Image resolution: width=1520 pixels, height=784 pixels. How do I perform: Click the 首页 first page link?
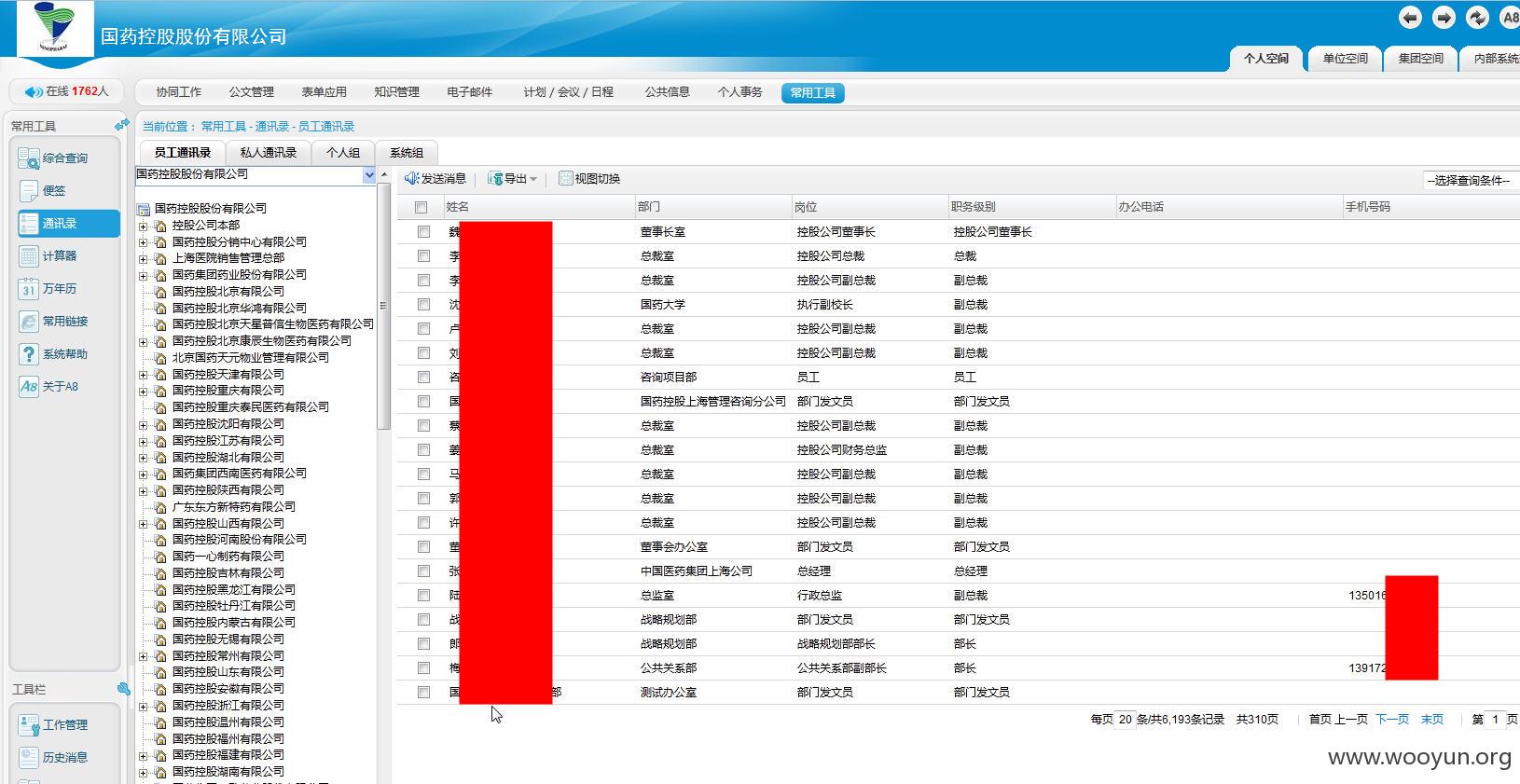1320,719
